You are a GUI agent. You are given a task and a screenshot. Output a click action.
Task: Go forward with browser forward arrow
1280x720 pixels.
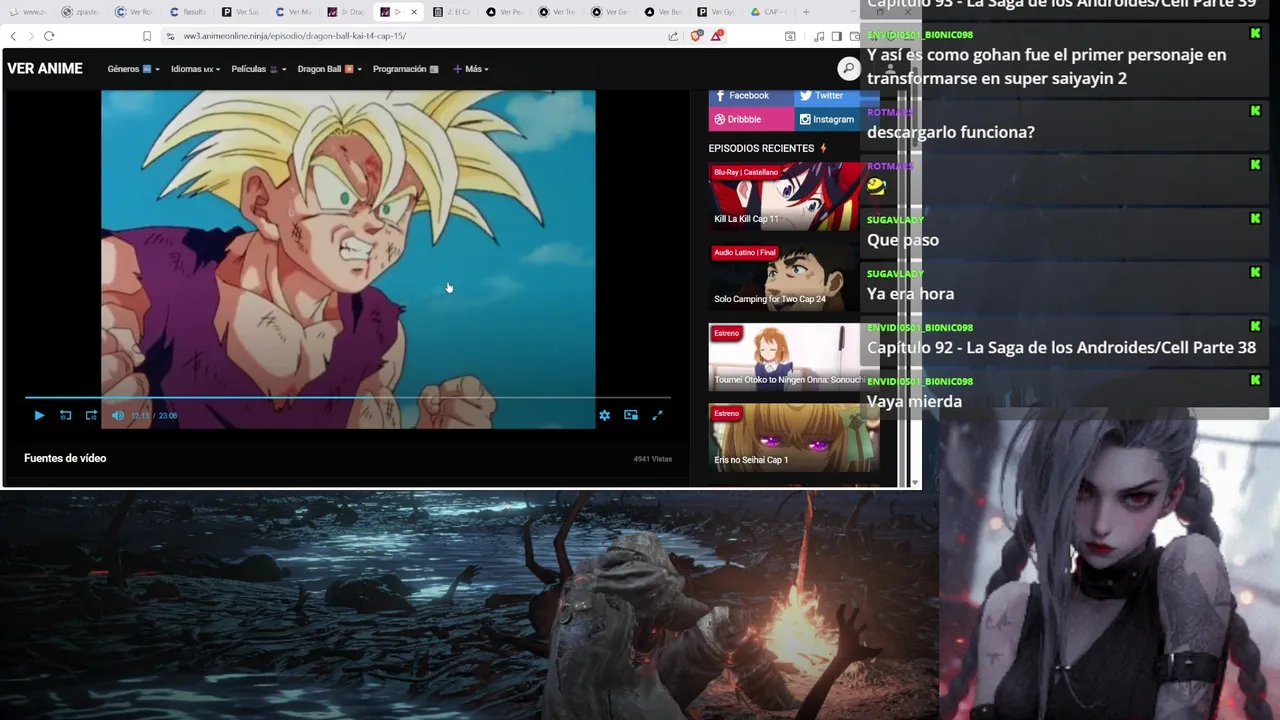[30, 36]
